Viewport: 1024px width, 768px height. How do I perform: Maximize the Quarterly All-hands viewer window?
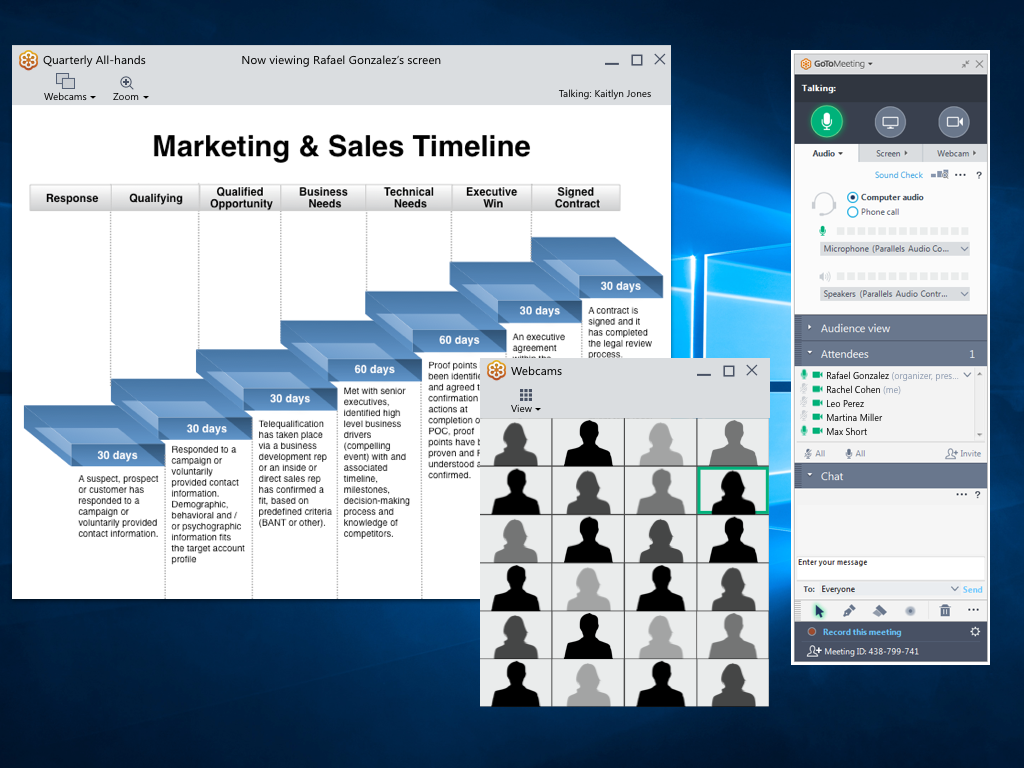(x=637, y=60)
